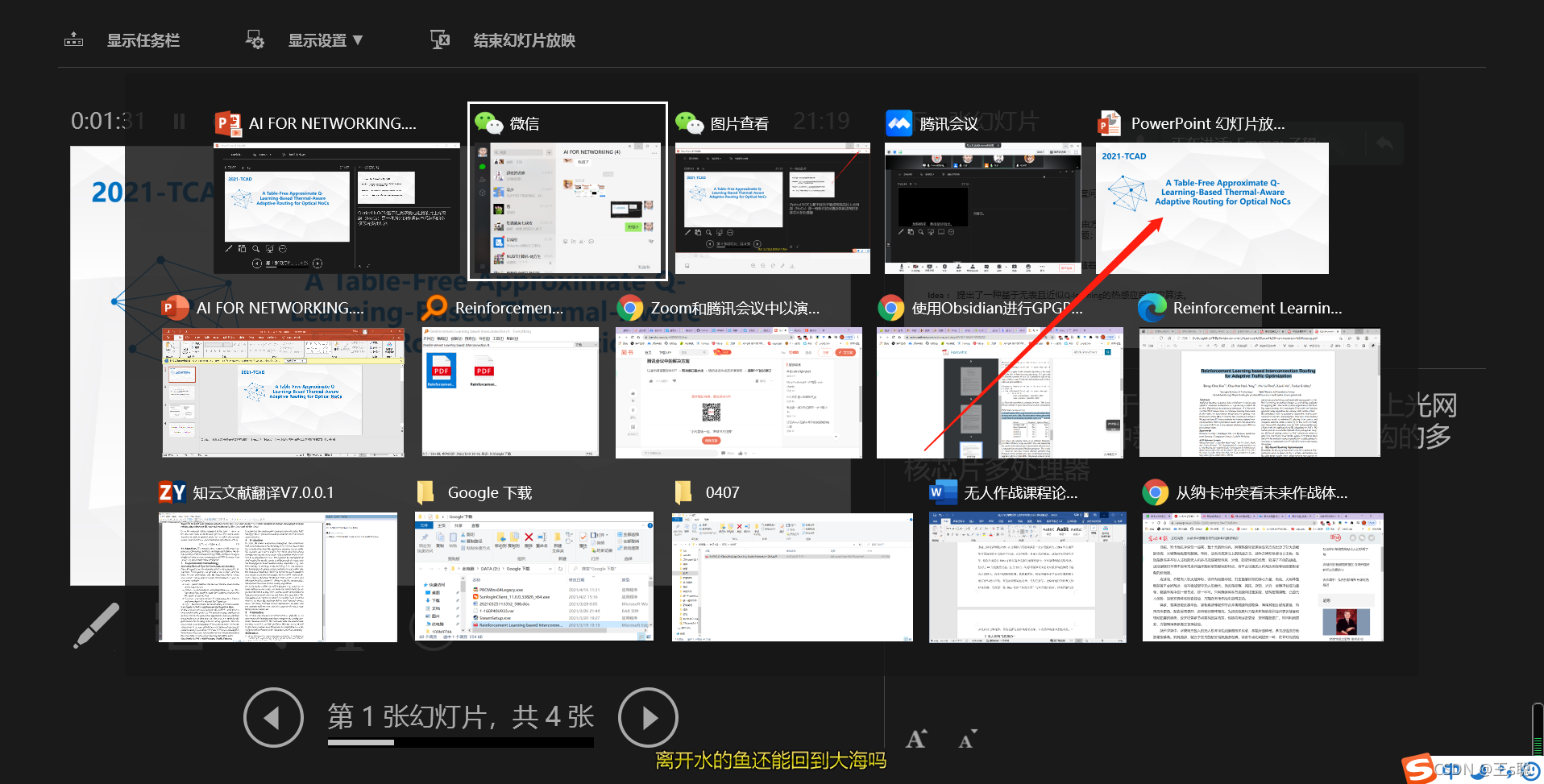Click the PowerPoint icon of 幻灯片放映 window
This screenshot has width=1544, height=784.
1109,122
